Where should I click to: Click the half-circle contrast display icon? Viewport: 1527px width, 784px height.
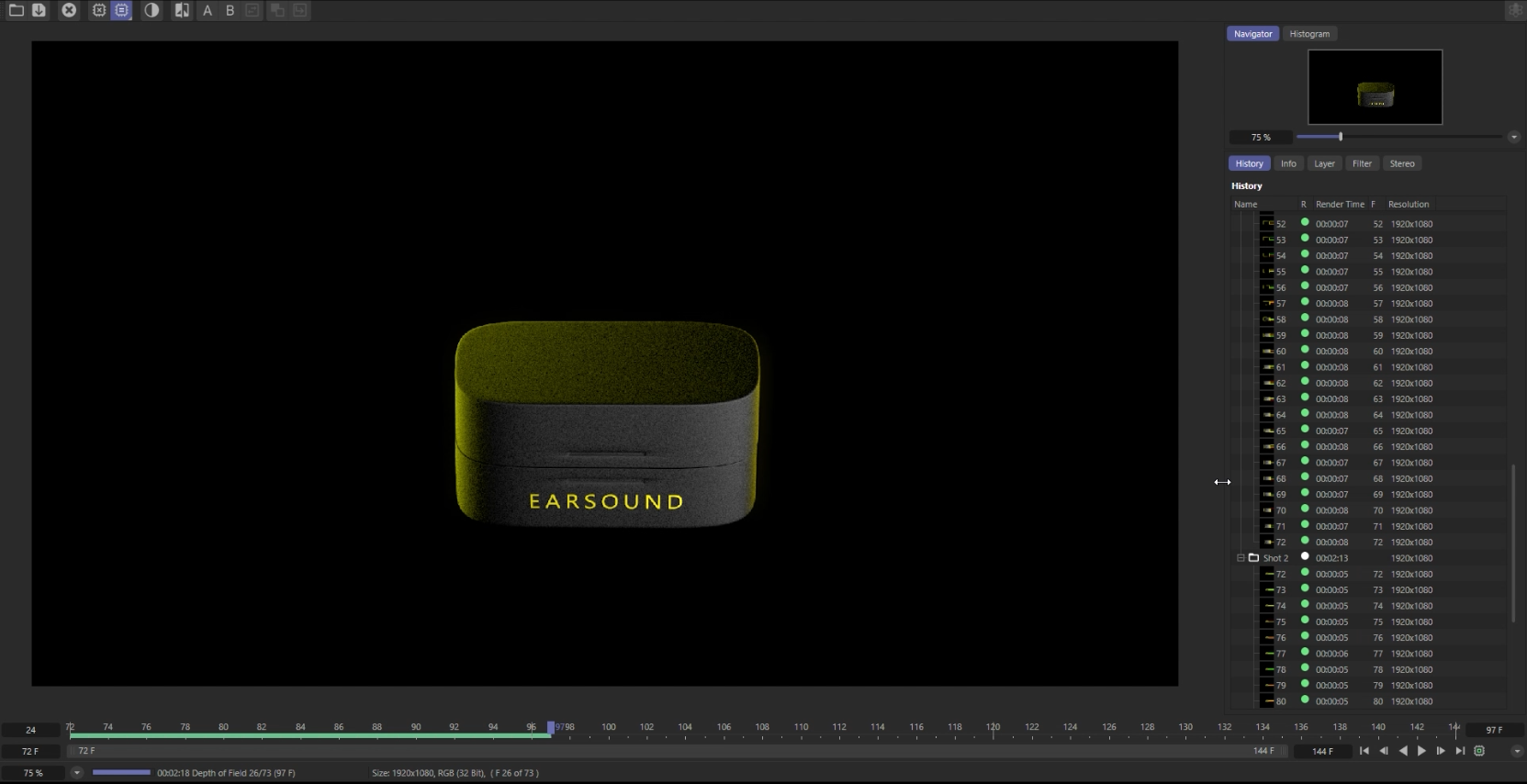(152, 10)
